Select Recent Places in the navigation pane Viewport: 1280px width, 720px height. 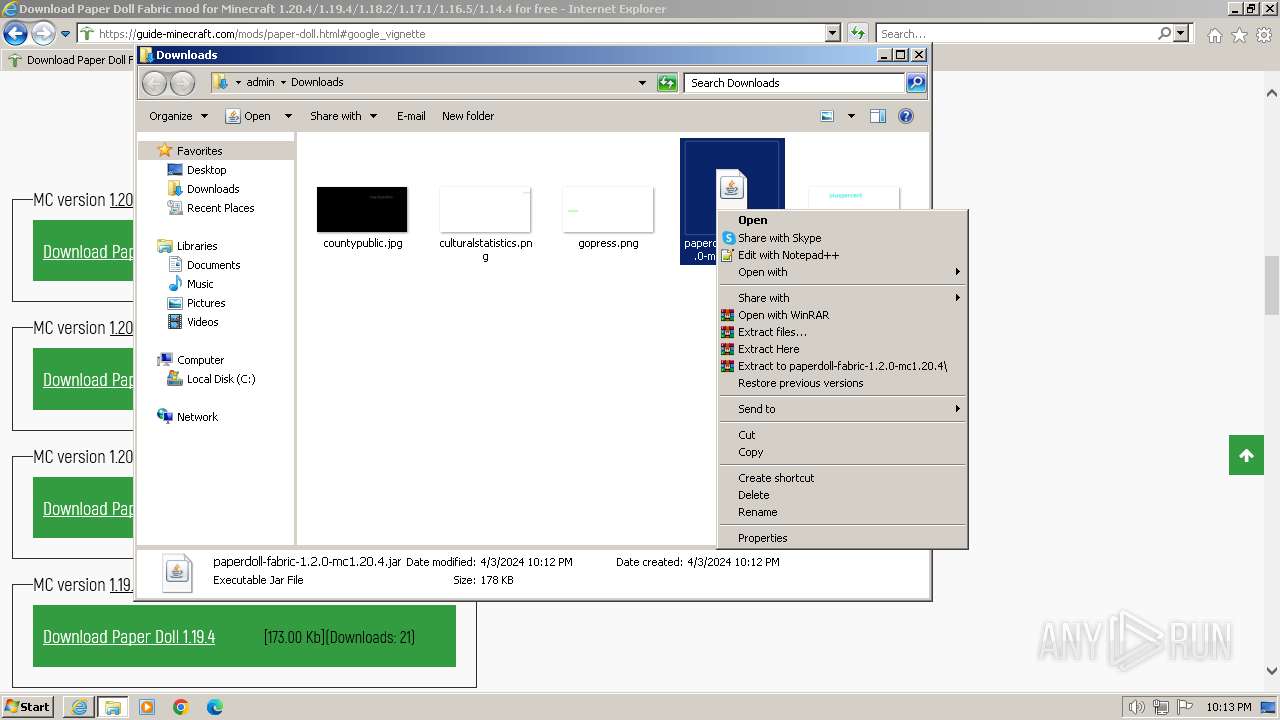(220, 208)
